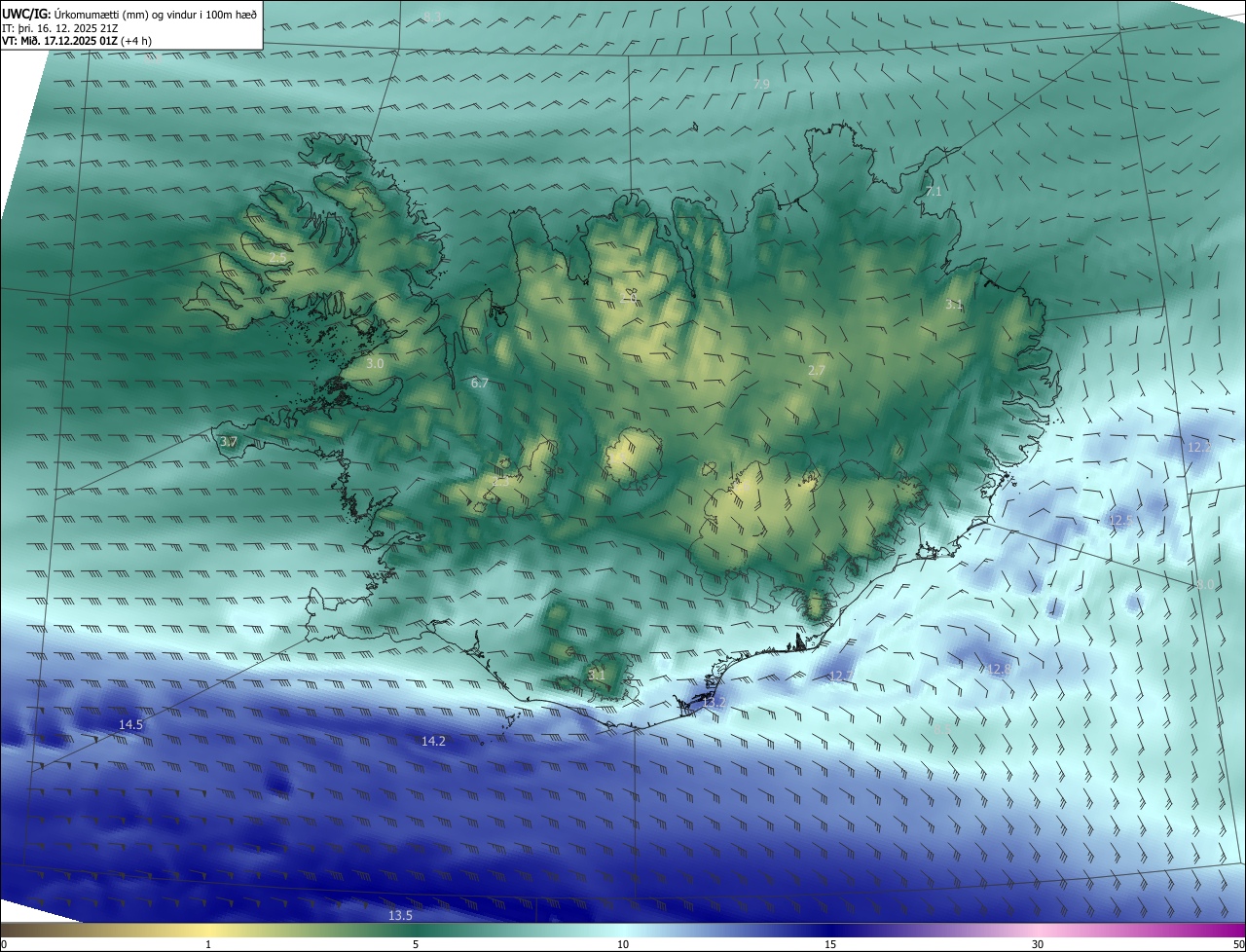Click the 3.0 value label on the map

click(x=375, y=363)
